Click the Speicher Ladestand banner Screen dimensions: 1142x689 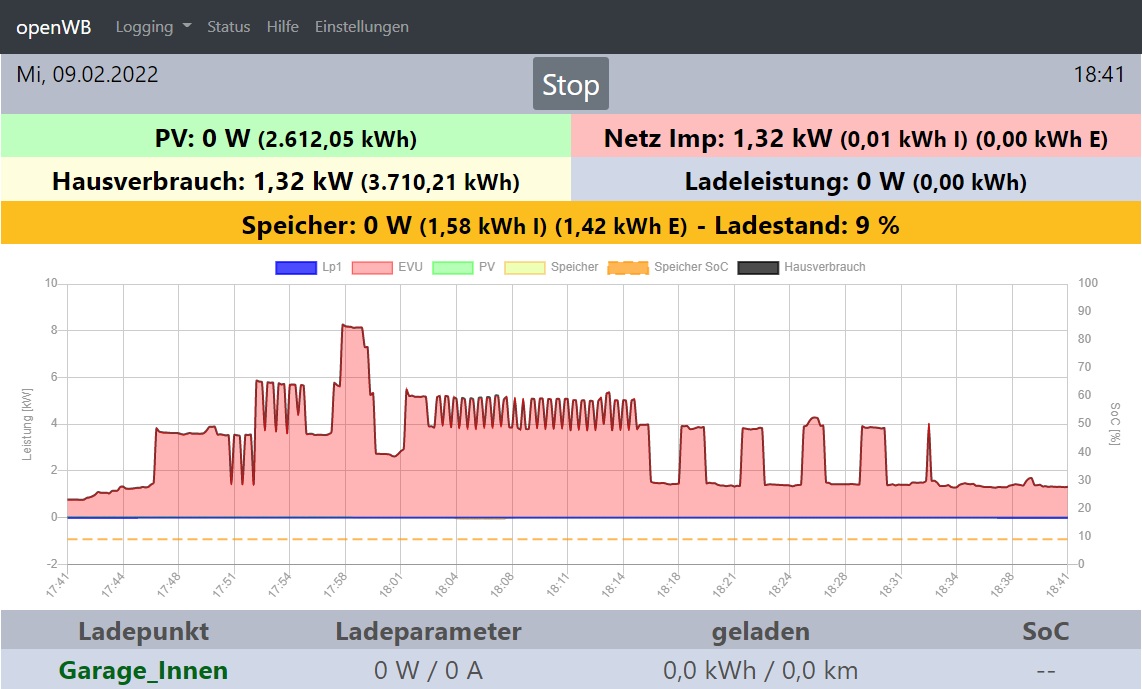point(570,225)
